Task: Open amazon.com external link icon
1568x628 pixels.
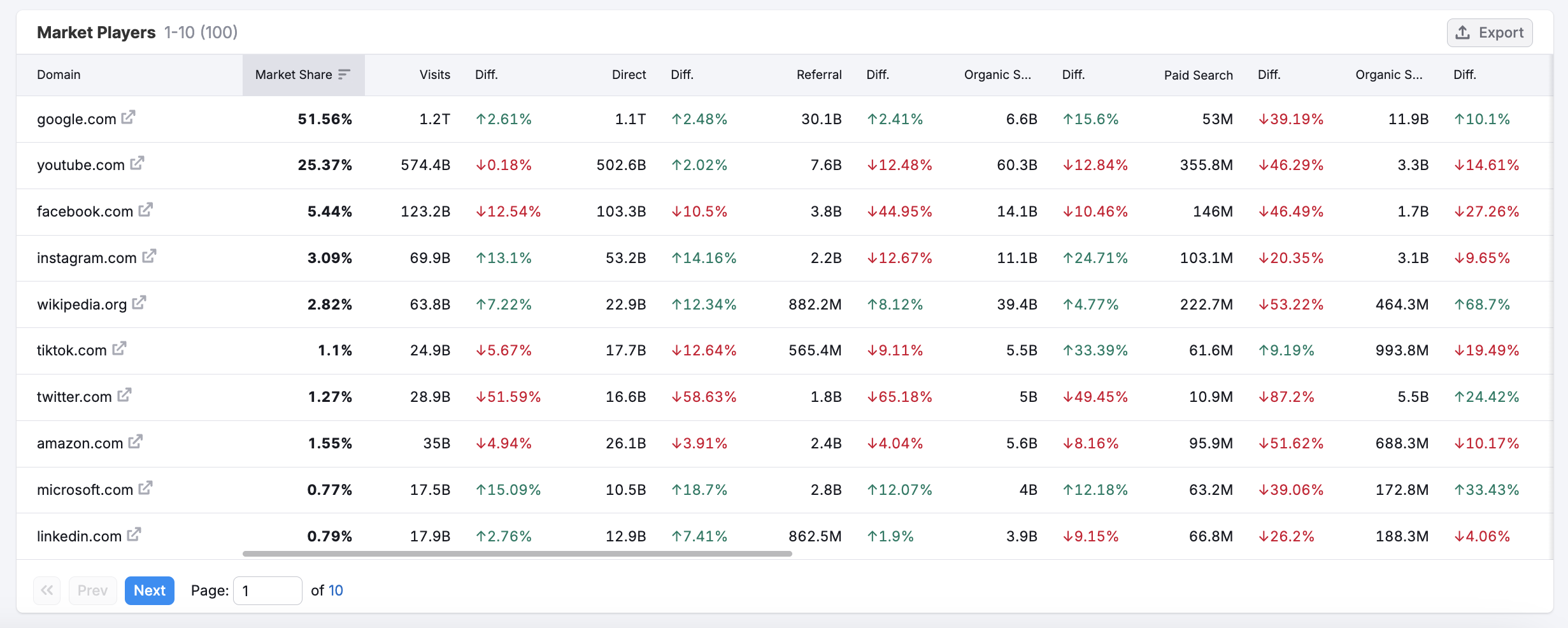Action: tap(135, 441)
